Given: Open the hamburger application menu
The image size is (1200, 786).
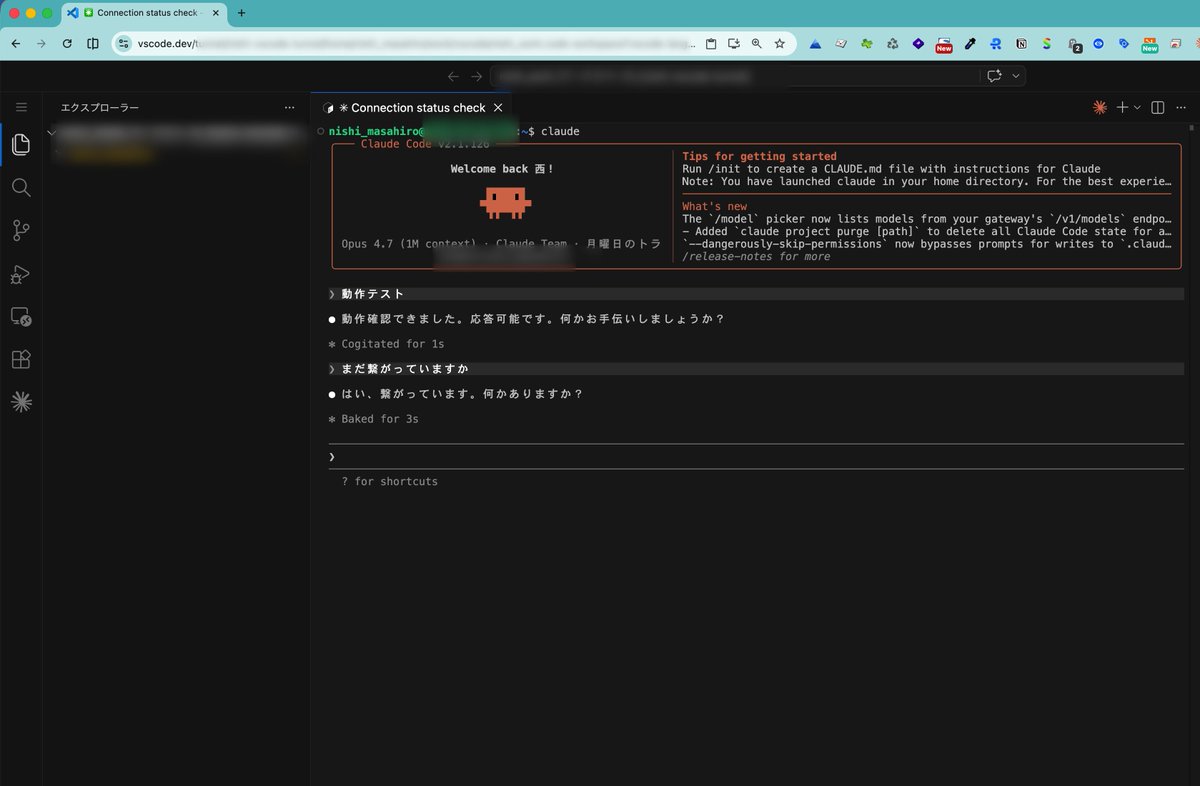Looking at the screenshot, I should pos(21,107).
